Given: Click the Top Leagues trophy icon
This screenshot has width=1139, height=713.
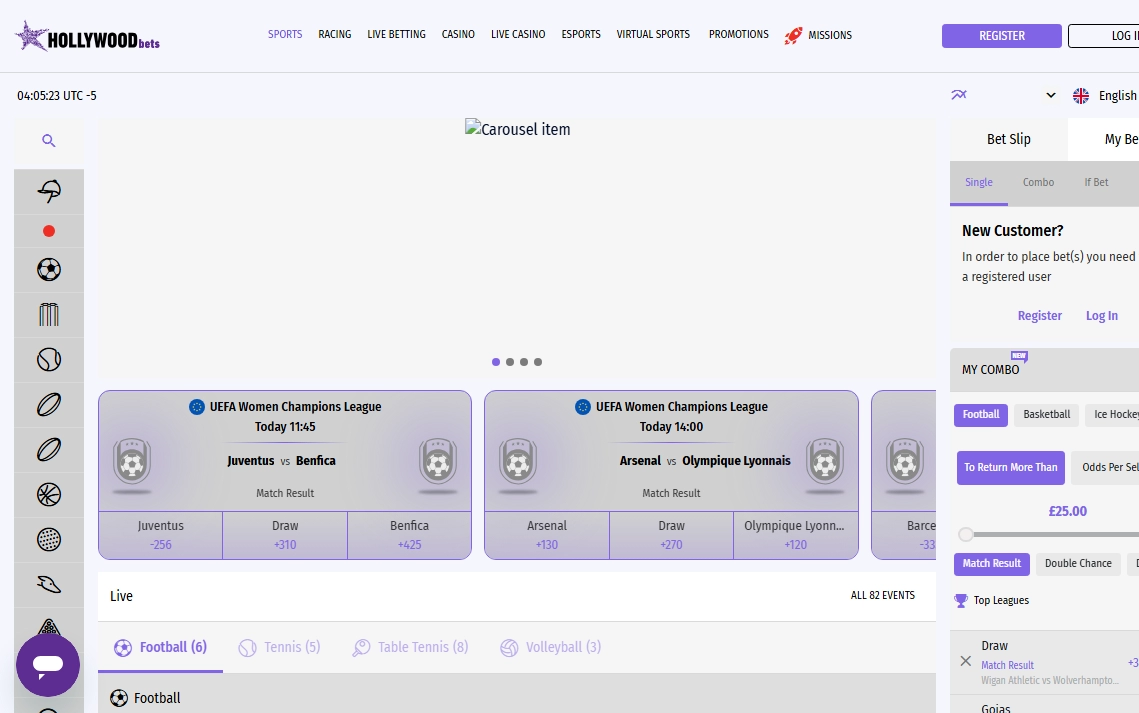Looking at the screenshot, I should (x=961, y=600).
